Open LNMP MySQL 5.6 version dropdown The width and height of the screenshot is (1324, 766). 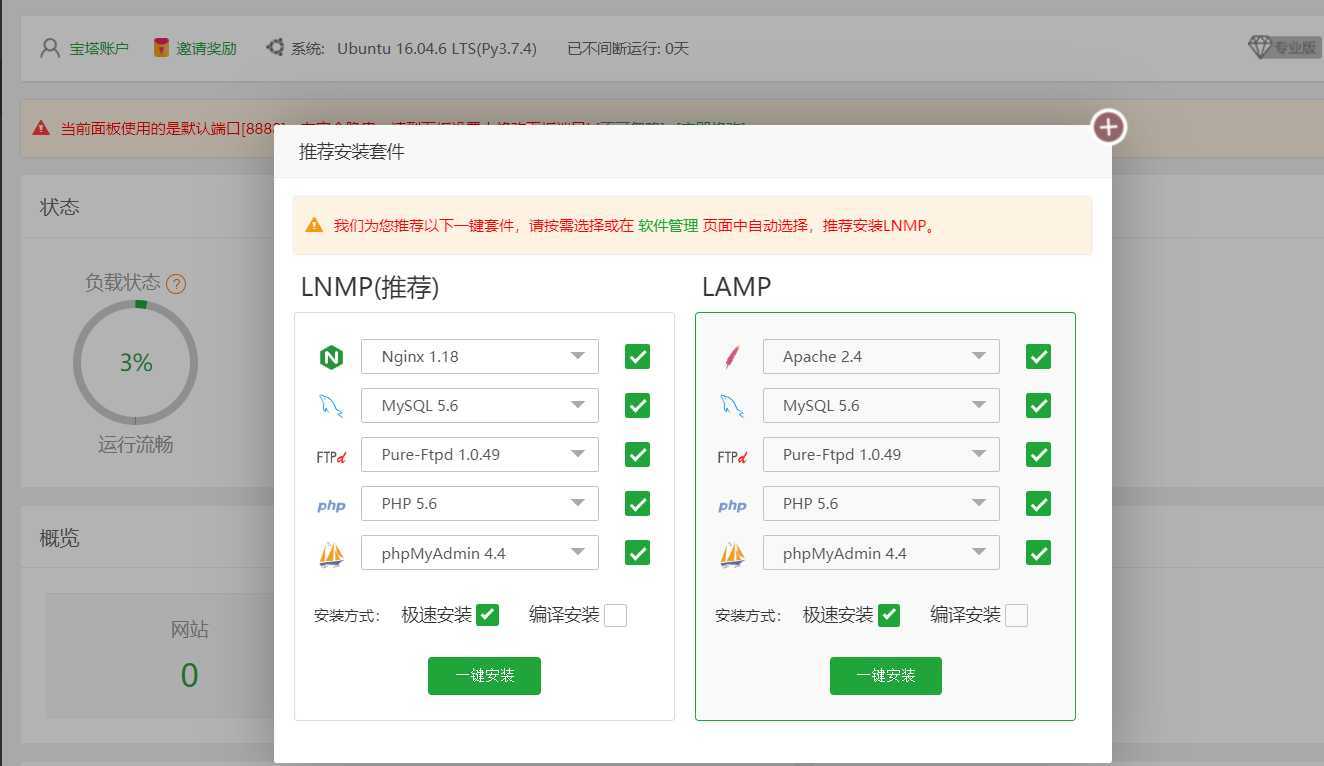coord(480,406)
